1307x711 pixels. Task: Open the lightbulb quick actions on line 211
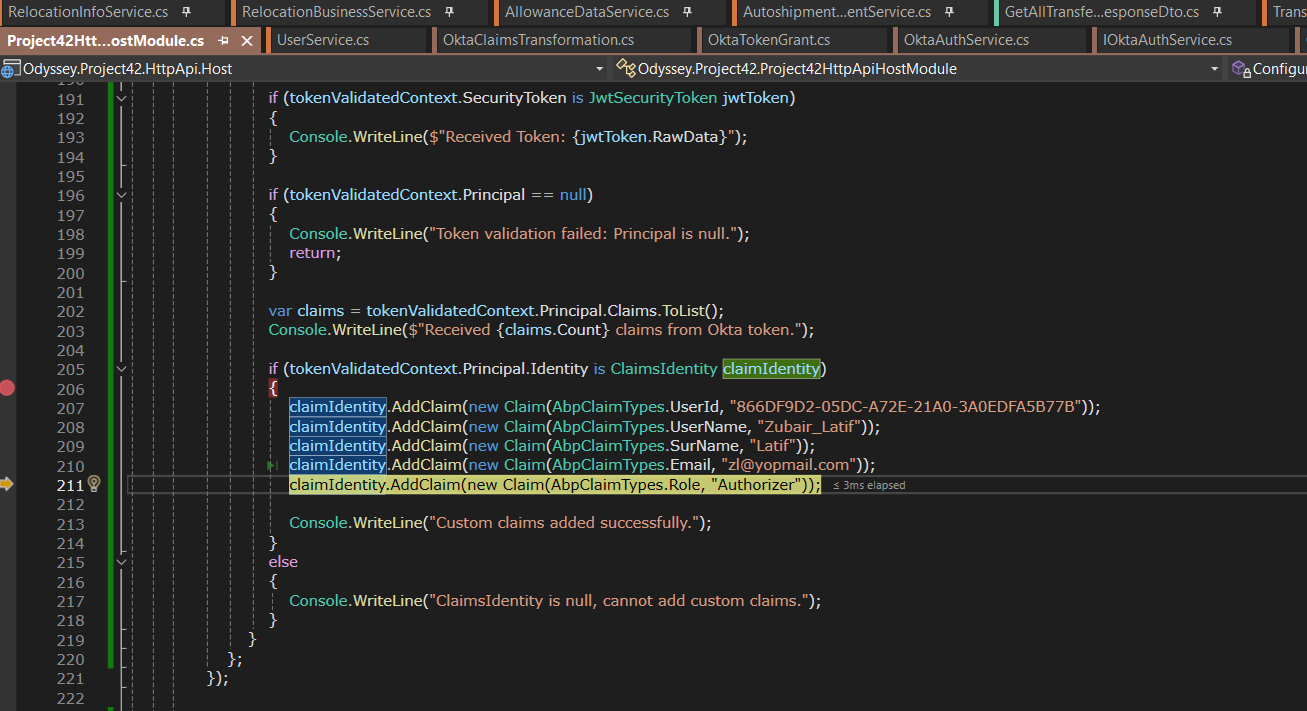click(x=94, y=484)
